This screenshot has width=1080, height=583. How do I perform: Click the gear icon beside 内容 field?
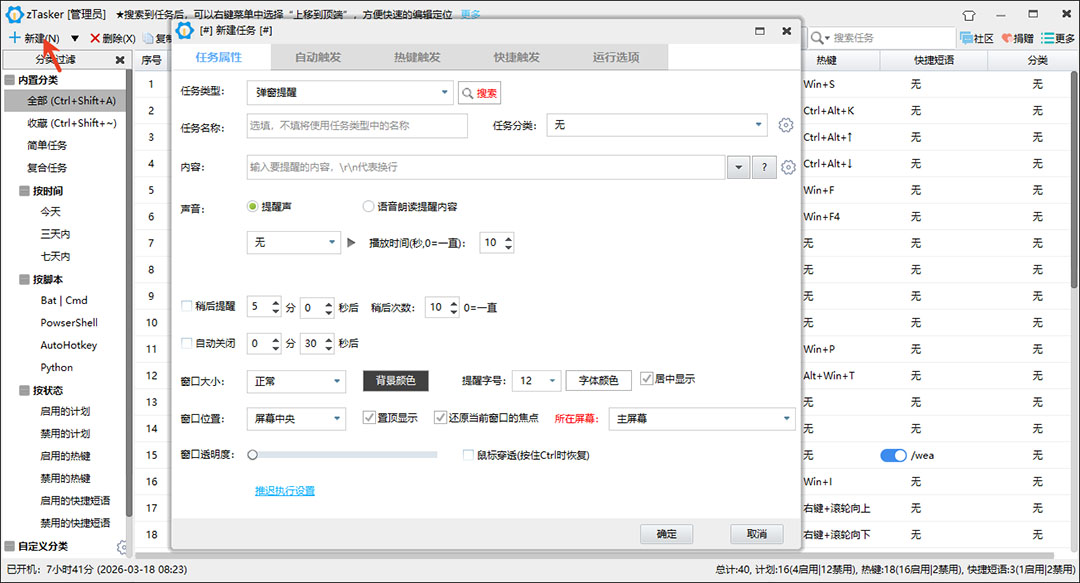click(x=788, y=167)
